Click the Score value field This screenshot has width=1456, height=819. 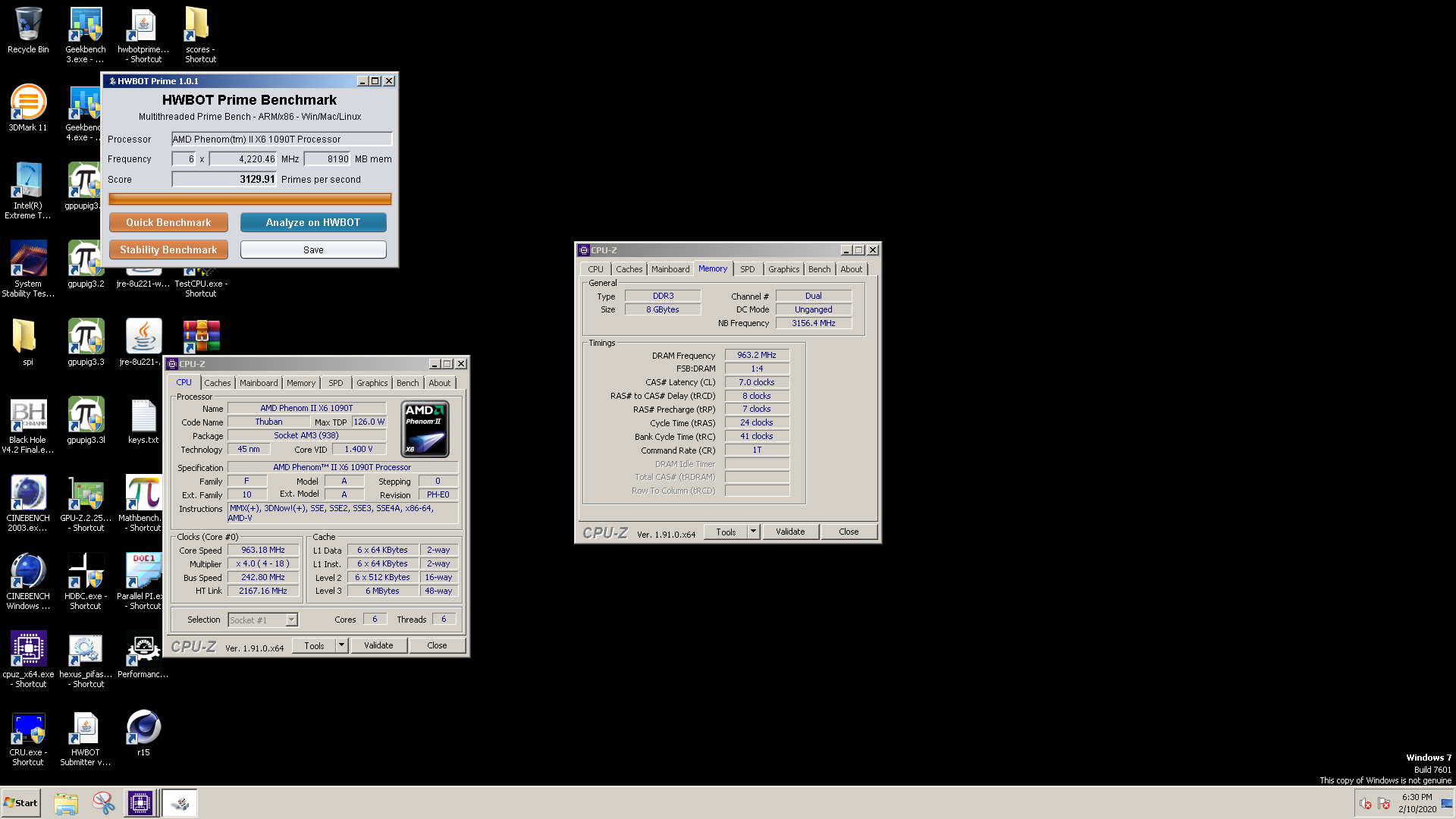click(x=224, y=179)
